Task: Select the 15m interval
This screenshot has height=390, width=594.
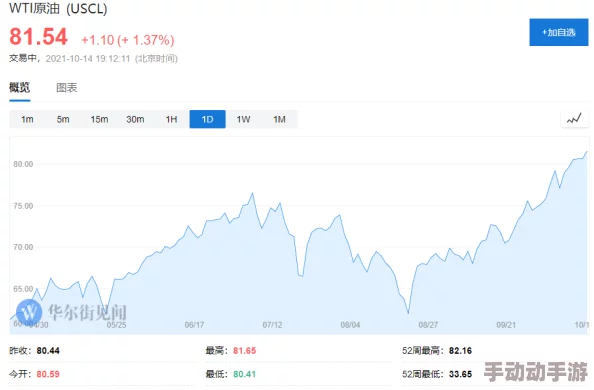Action: click(99, 119)
